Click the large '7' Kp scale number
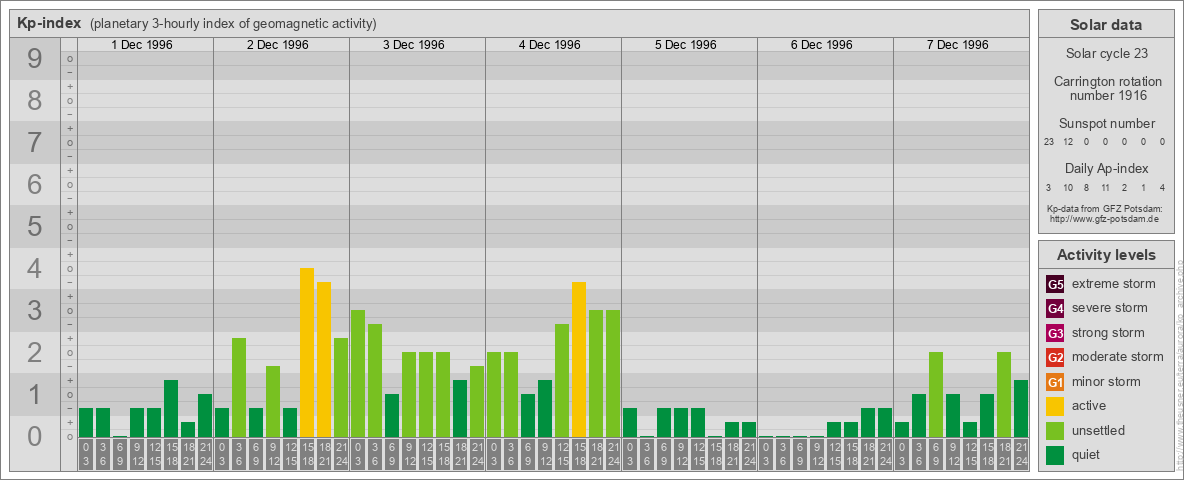 (x=34, y=143)
